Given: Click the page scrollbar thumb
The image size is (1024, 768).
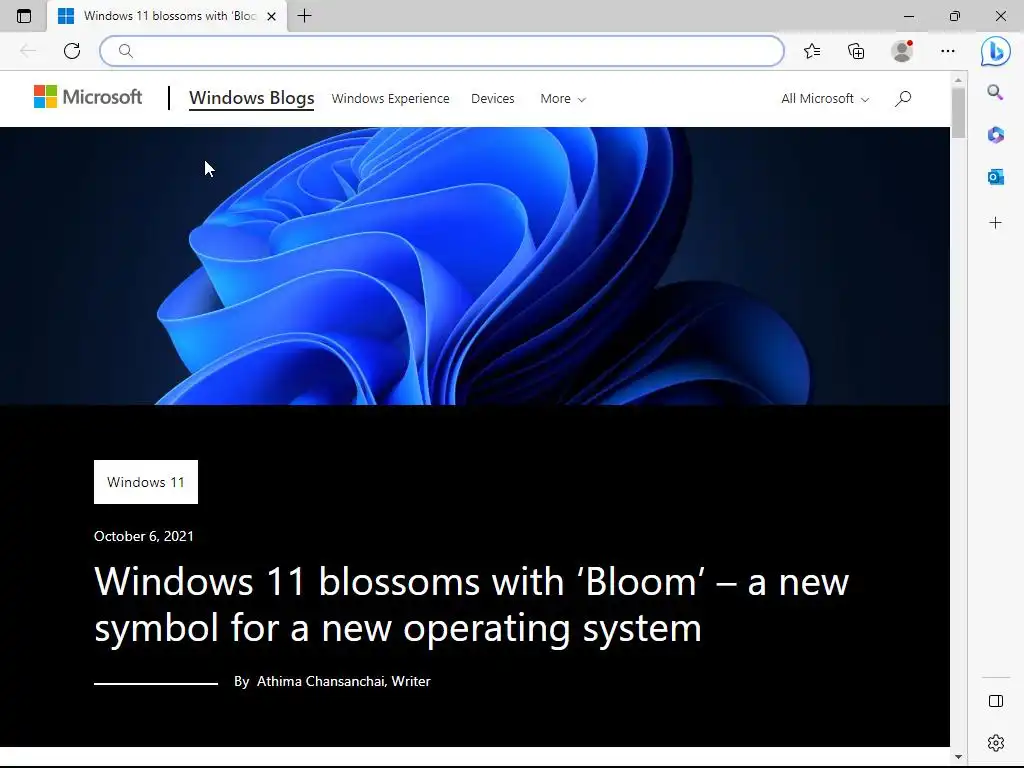Looking at the screenshot, I should [958, 112].
